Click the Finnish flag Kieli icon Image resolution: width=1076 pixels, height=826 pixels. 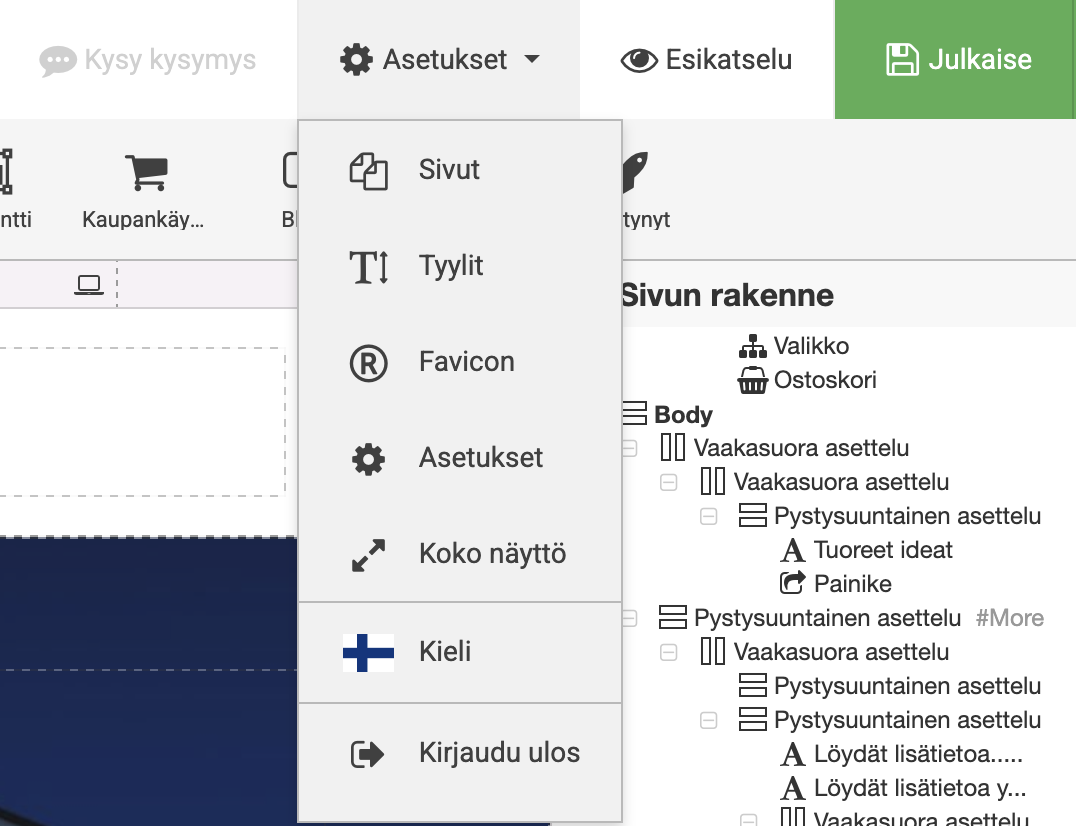point(369,652)
